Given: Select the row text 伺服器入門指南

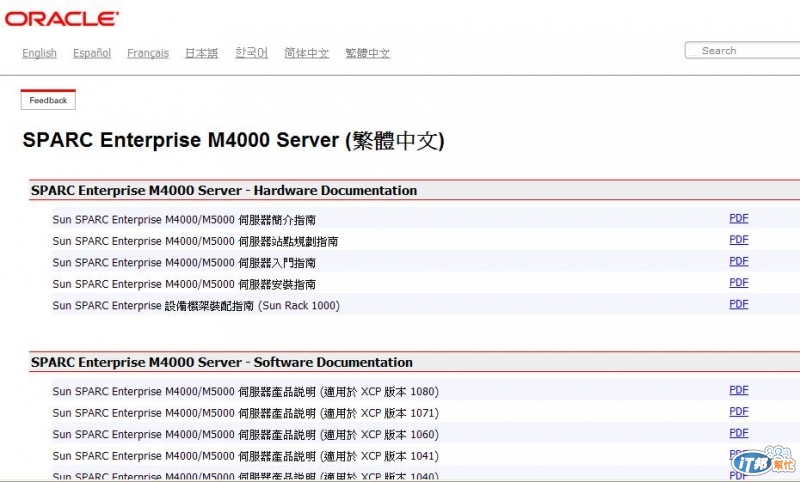Looking at the screenshot, I should tap(184, 263).
